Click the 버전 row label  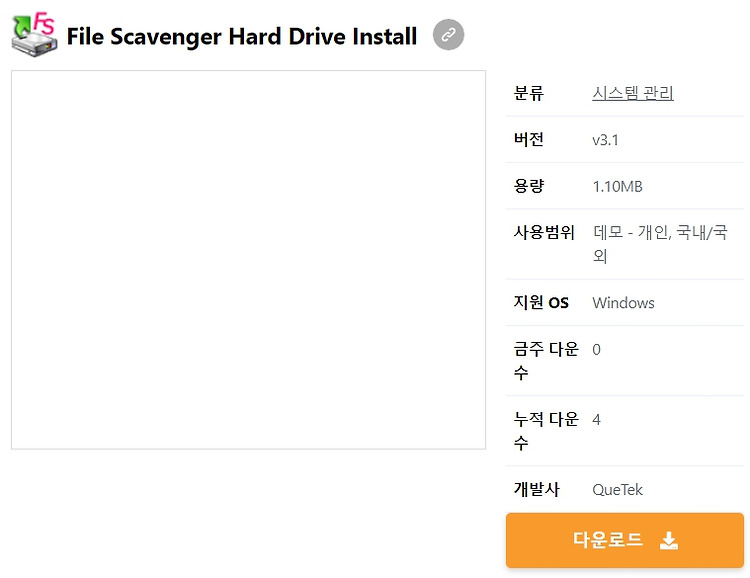529,139
